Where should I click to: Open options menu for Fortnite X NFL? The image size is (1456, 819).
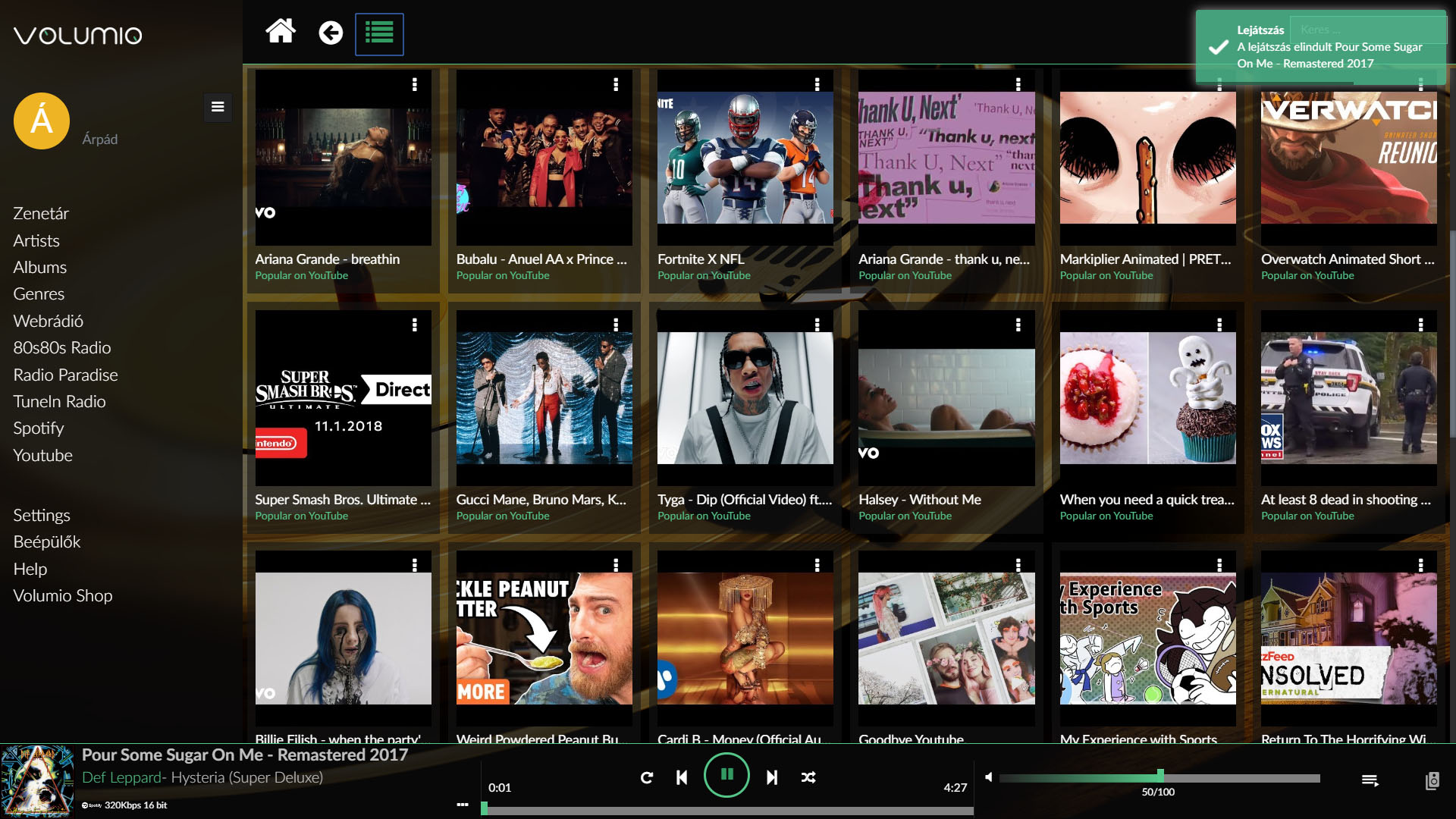[817, 84]
